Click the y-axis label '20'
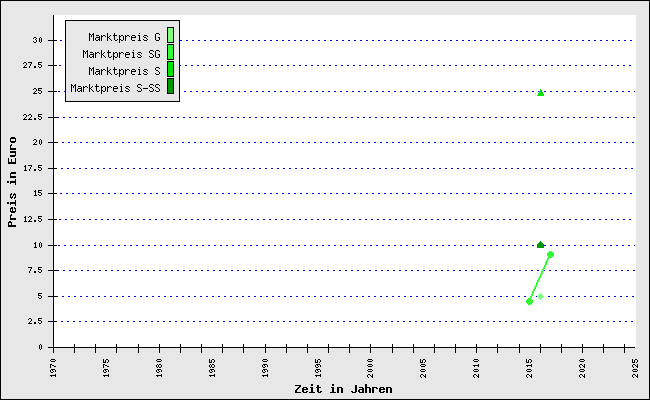 [38, 142]
